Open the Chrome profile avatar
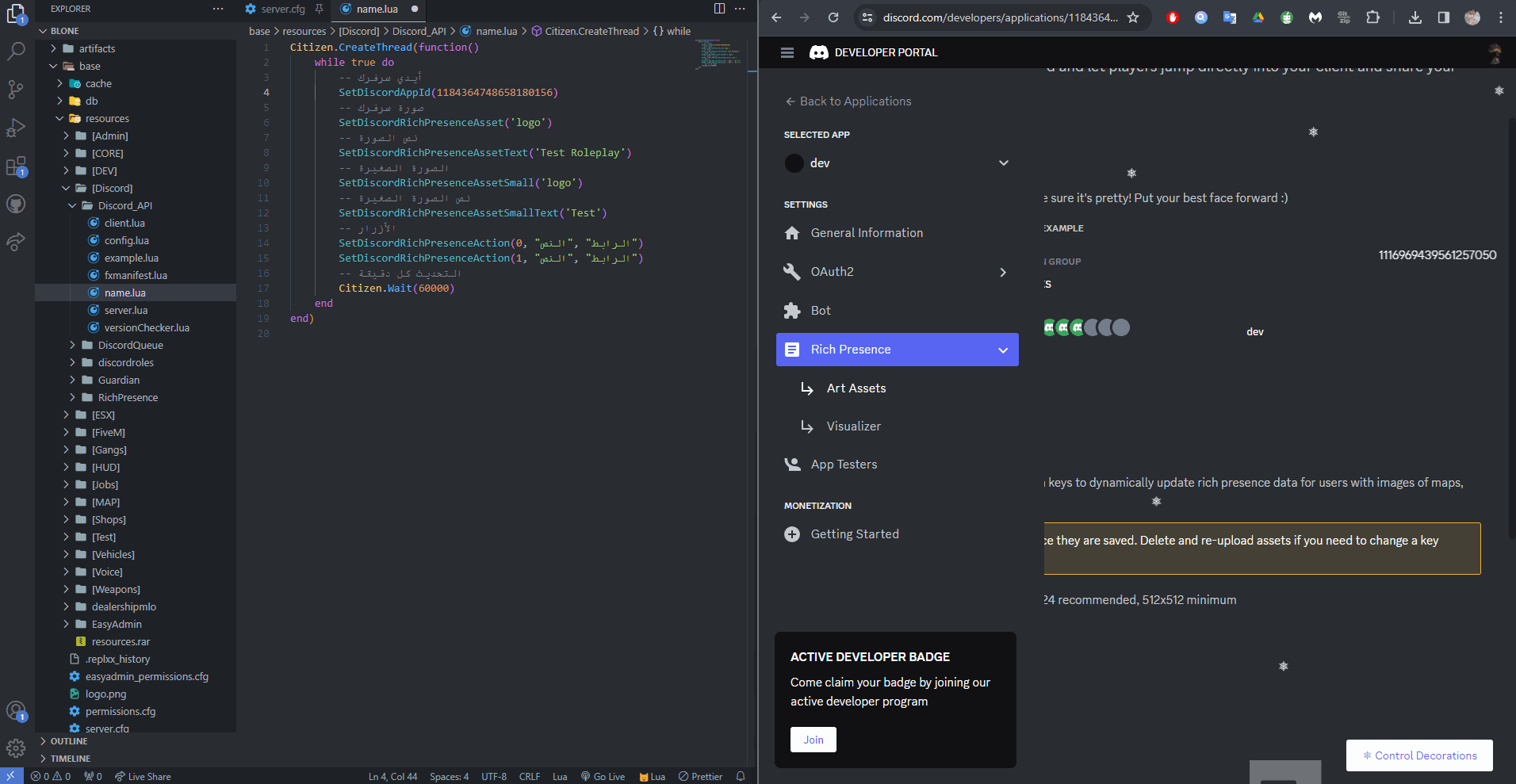This screenshot has height=784, width=1516. [1472, 17]
